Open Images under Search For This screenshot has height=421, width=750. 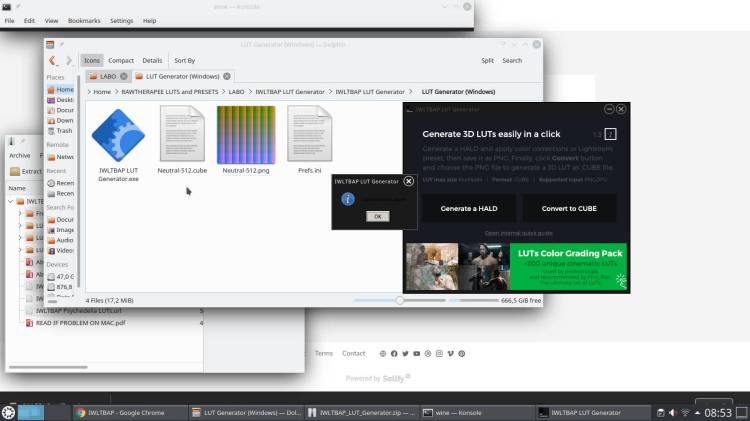tap(60, 230)
